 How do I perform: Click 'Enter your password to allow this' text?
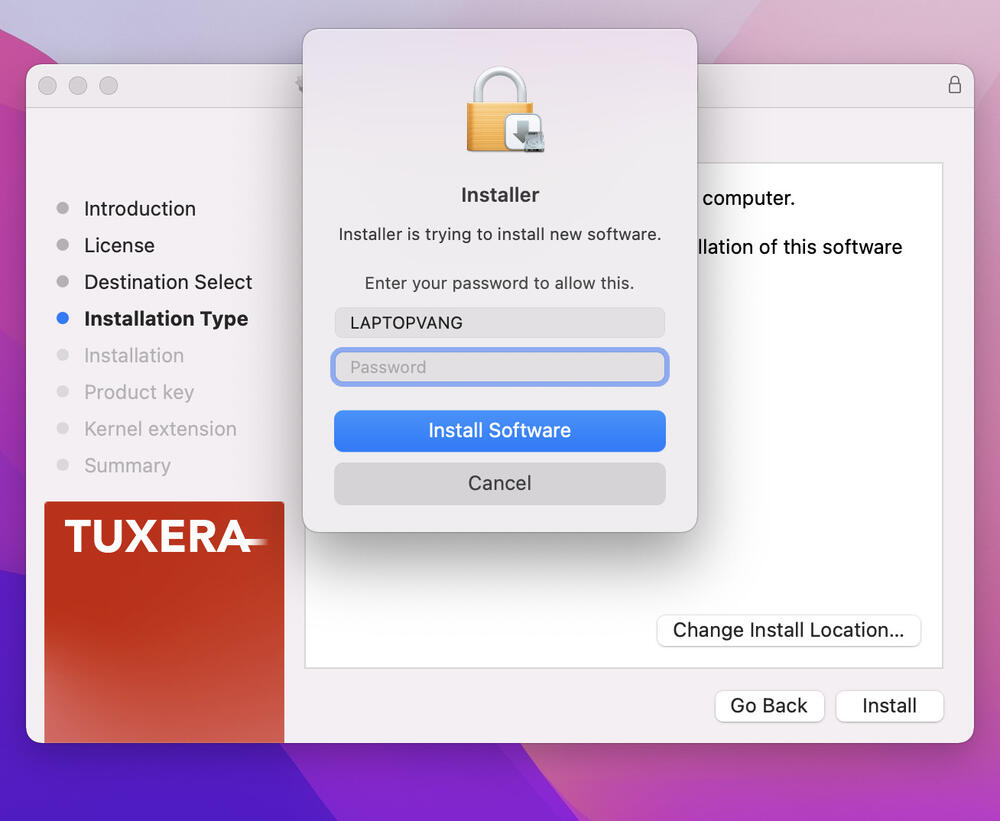[499, 283]
